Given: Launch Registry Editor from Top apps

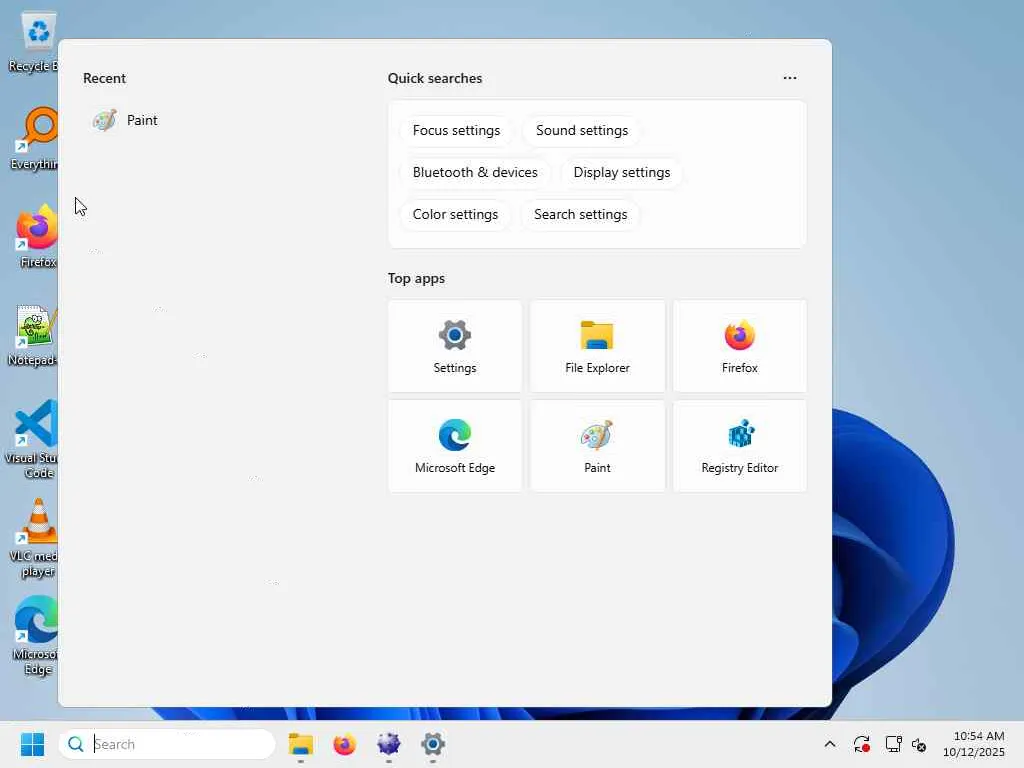Looking at the screenshot, I should click(739, 446).
